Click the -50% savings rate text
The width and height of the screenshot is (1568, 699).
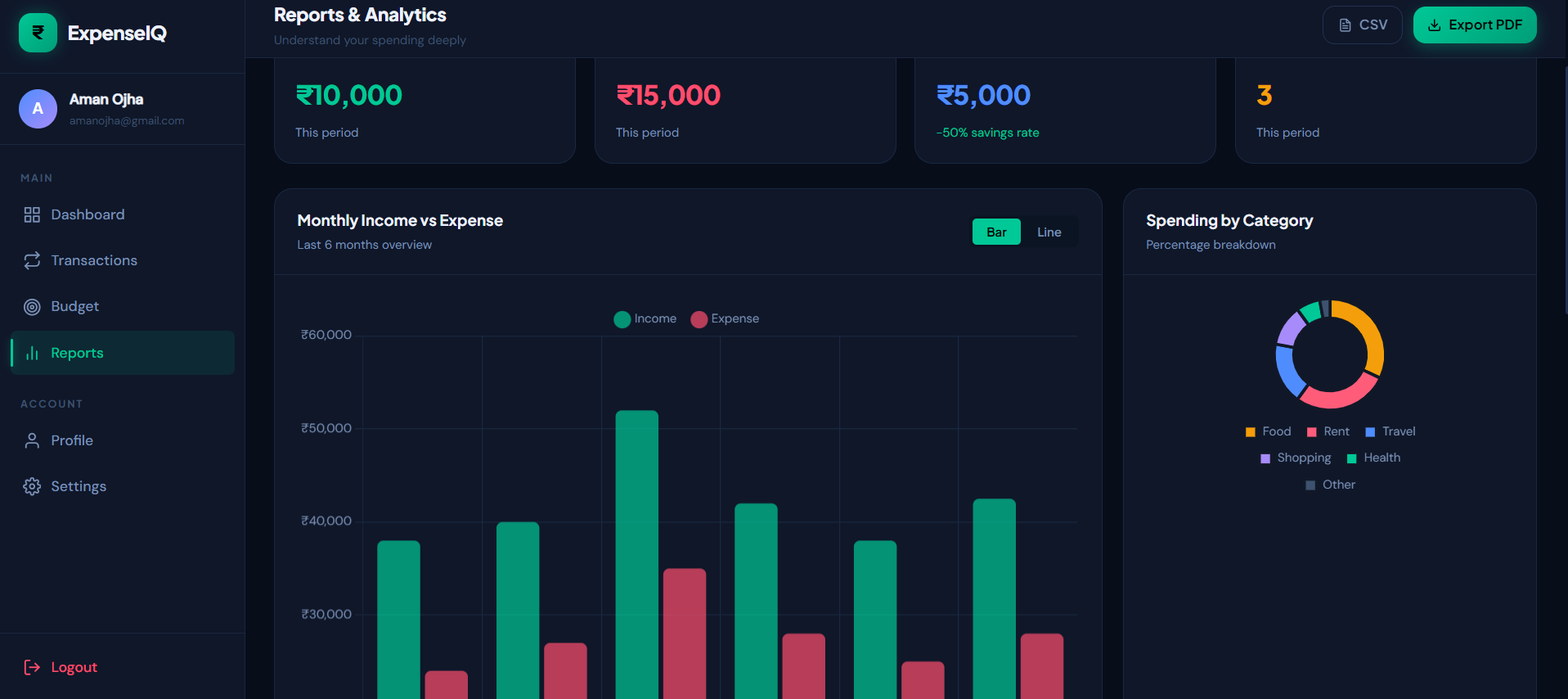click(x=987, y=133)
